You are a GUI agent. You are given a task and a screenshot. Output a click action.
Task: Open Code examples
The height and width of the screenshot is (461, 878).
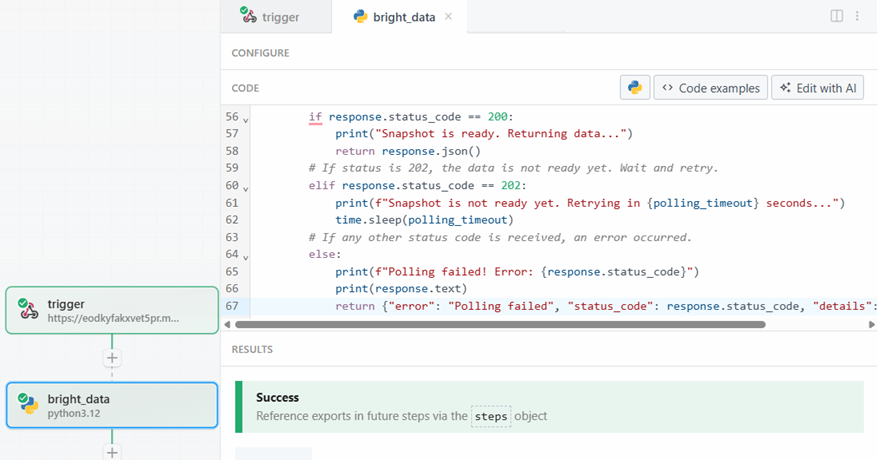click(x=711, y=87)
